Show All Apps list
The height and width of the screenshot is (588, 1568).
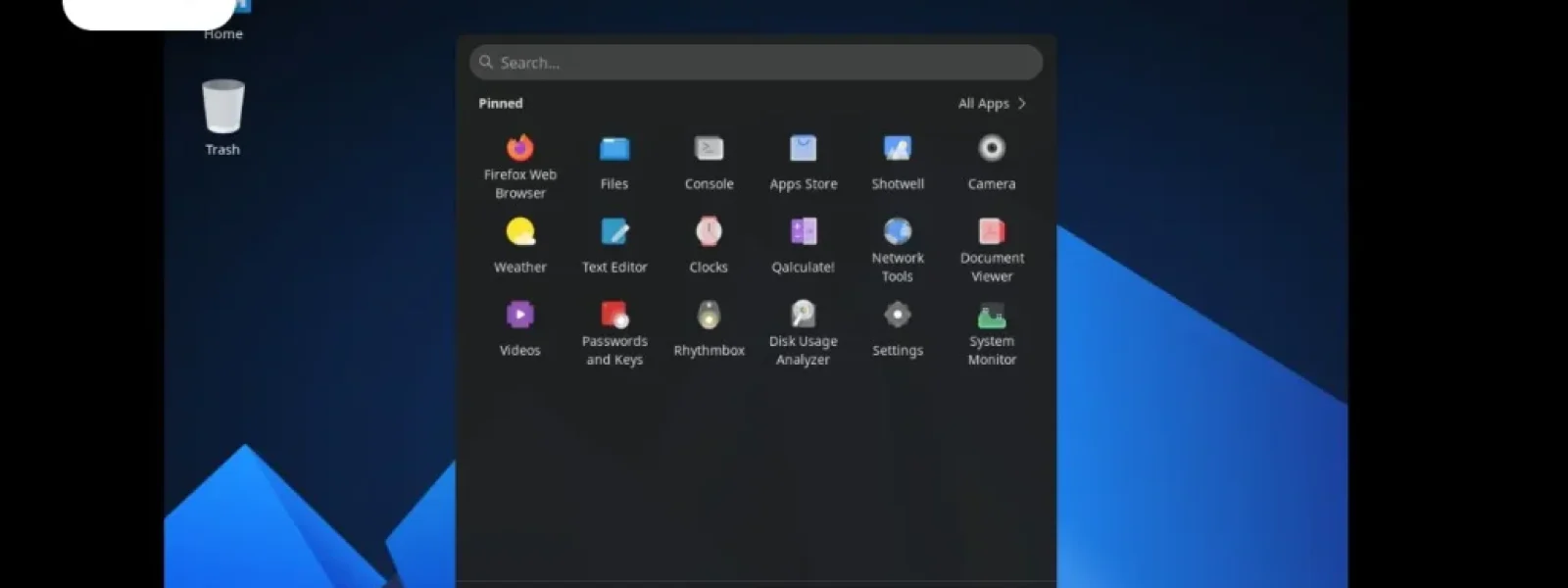pyautogui.click(x=984, y=103)
